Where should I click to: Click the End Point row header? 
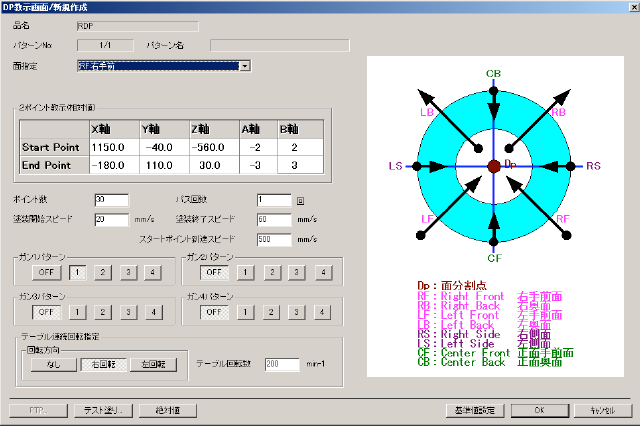coord(54,165)
